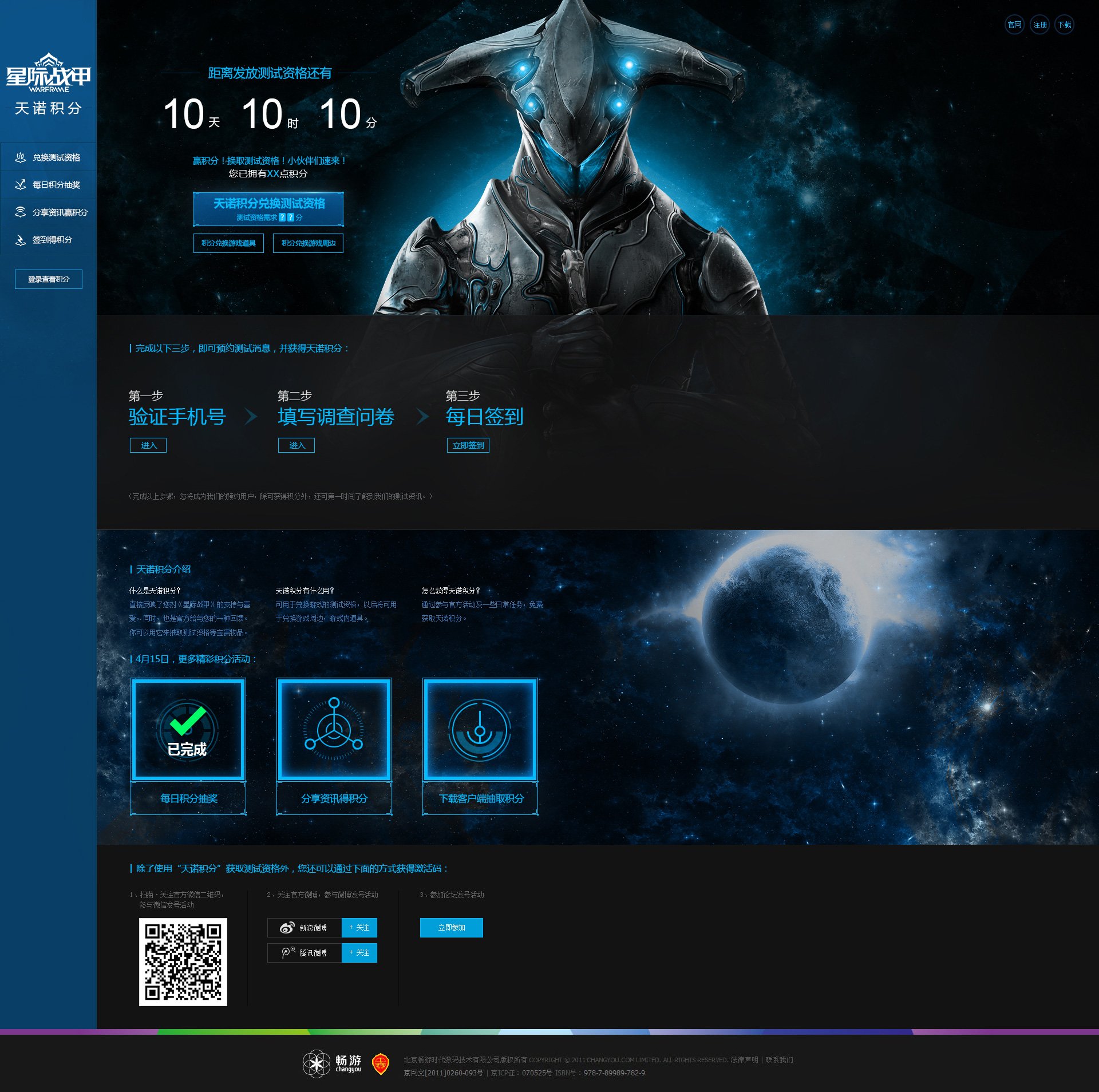The height and width of the screenshot is (1092, 1099).
Task: Click the 每日积分抽奖 sidebar icon
Action: [21, 184]
